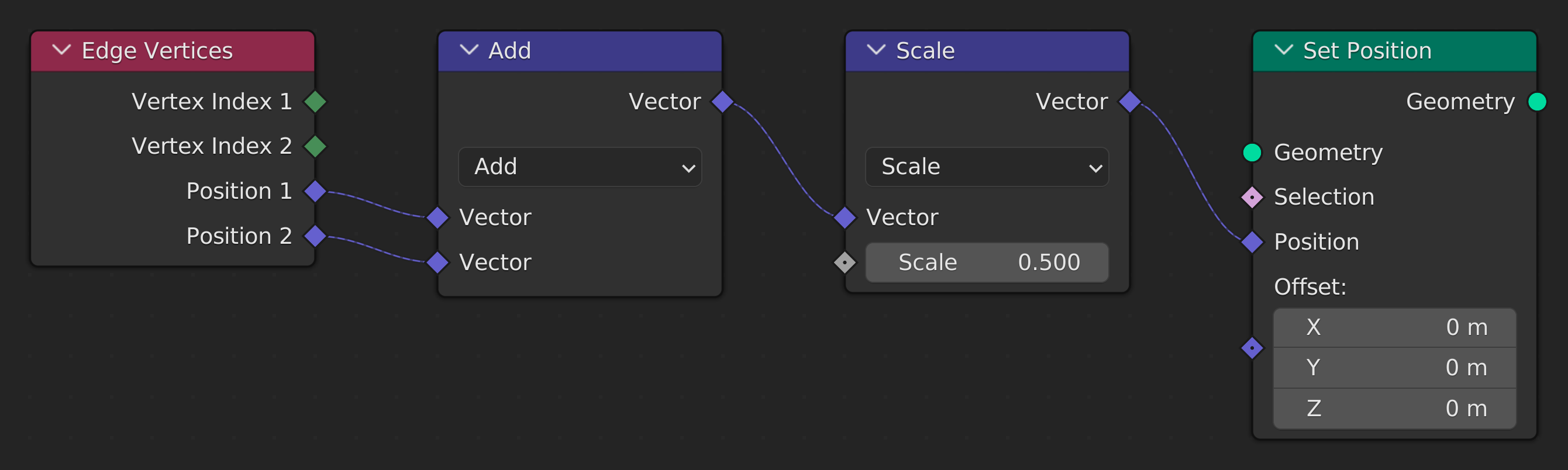Viewport: 1568px width, 470px height.
Task: Click the Position 2 output socket
Action: [315, 236]
